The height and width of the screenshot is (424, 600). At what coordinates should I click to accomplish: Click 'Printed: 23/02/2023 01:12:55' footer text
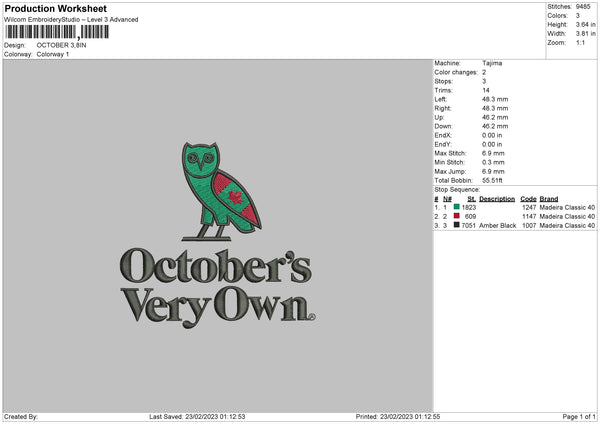point(398,417)
